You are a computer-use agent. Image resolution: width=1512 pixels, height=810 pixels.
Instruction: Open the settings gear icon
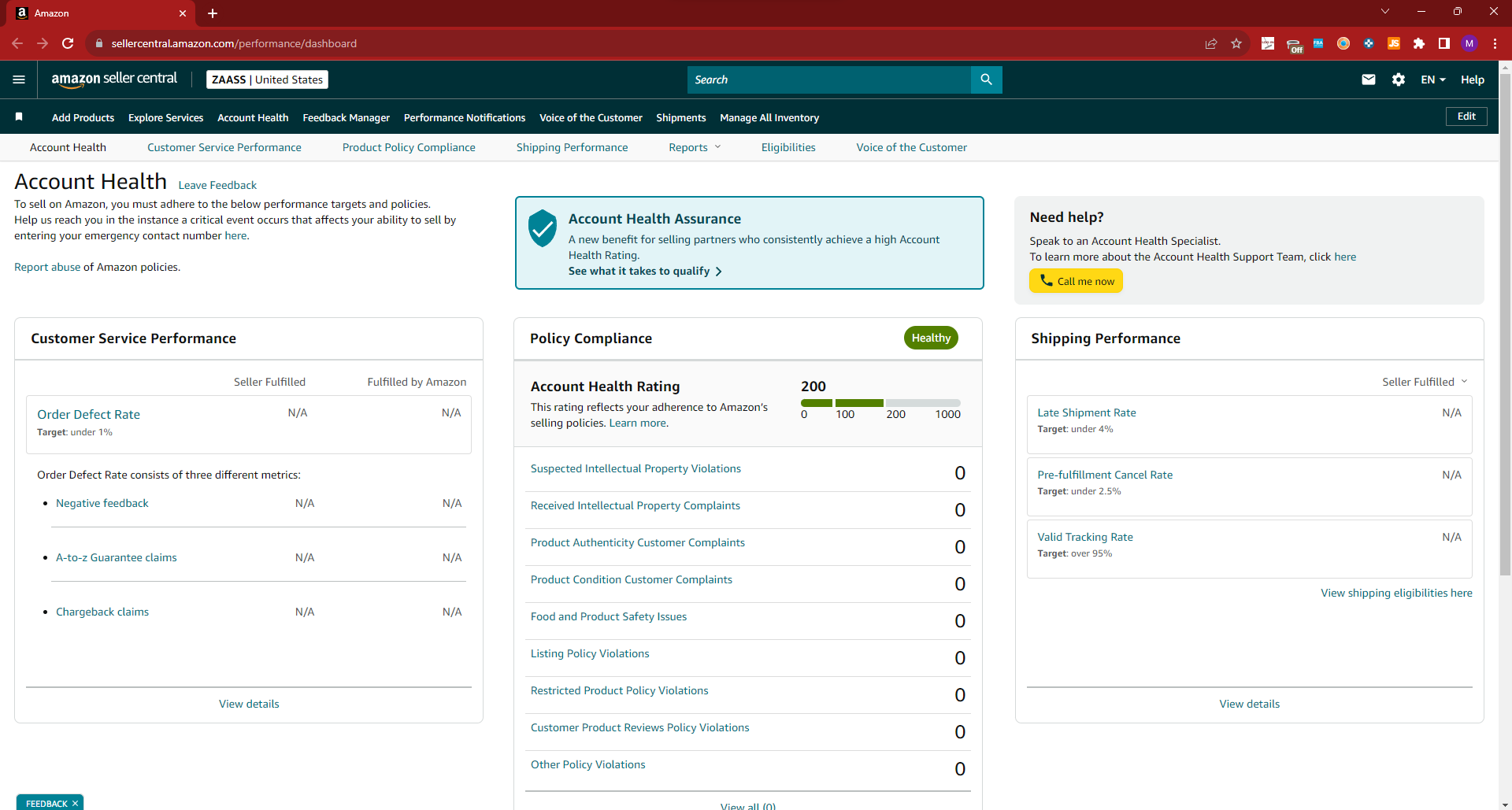1399,80
